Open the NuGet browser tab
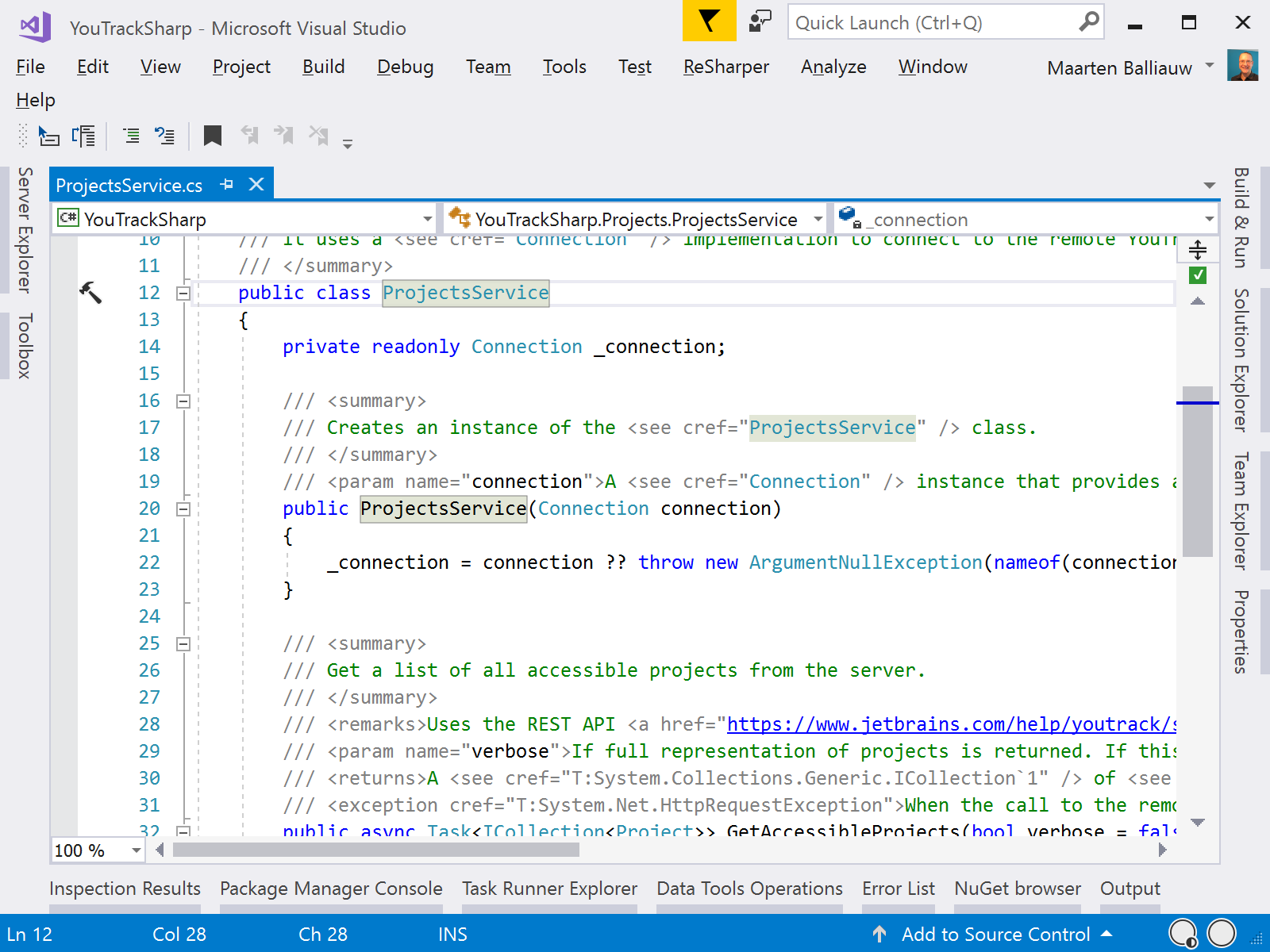The width and height of the screenshot is (1270, 952). [1018, 889]
